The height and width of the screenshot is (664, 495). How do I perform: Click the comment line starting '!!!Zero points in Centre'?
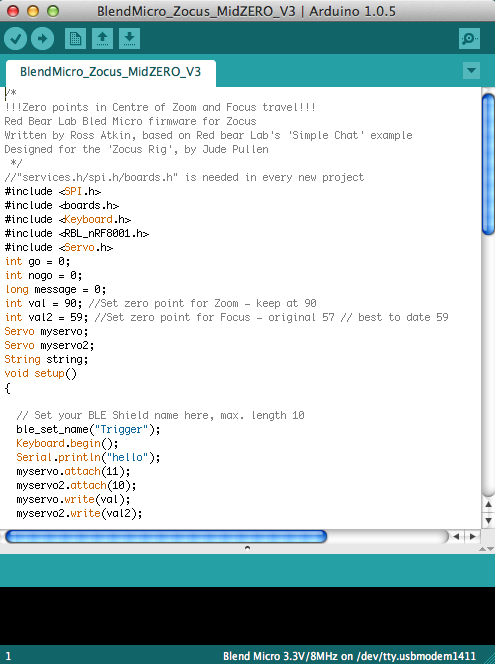[160, 108]
